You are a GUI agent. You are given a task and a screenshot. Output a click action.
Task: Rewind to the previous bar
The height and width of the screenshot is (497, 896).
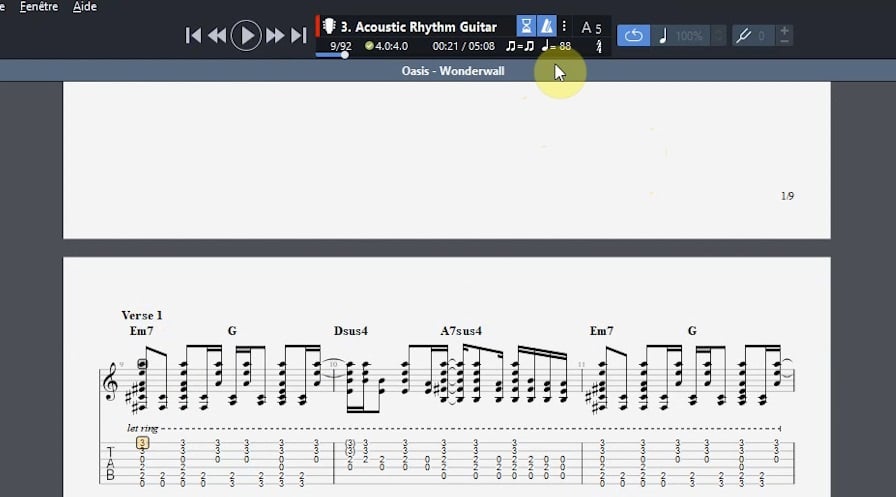(x=217, y=35)
